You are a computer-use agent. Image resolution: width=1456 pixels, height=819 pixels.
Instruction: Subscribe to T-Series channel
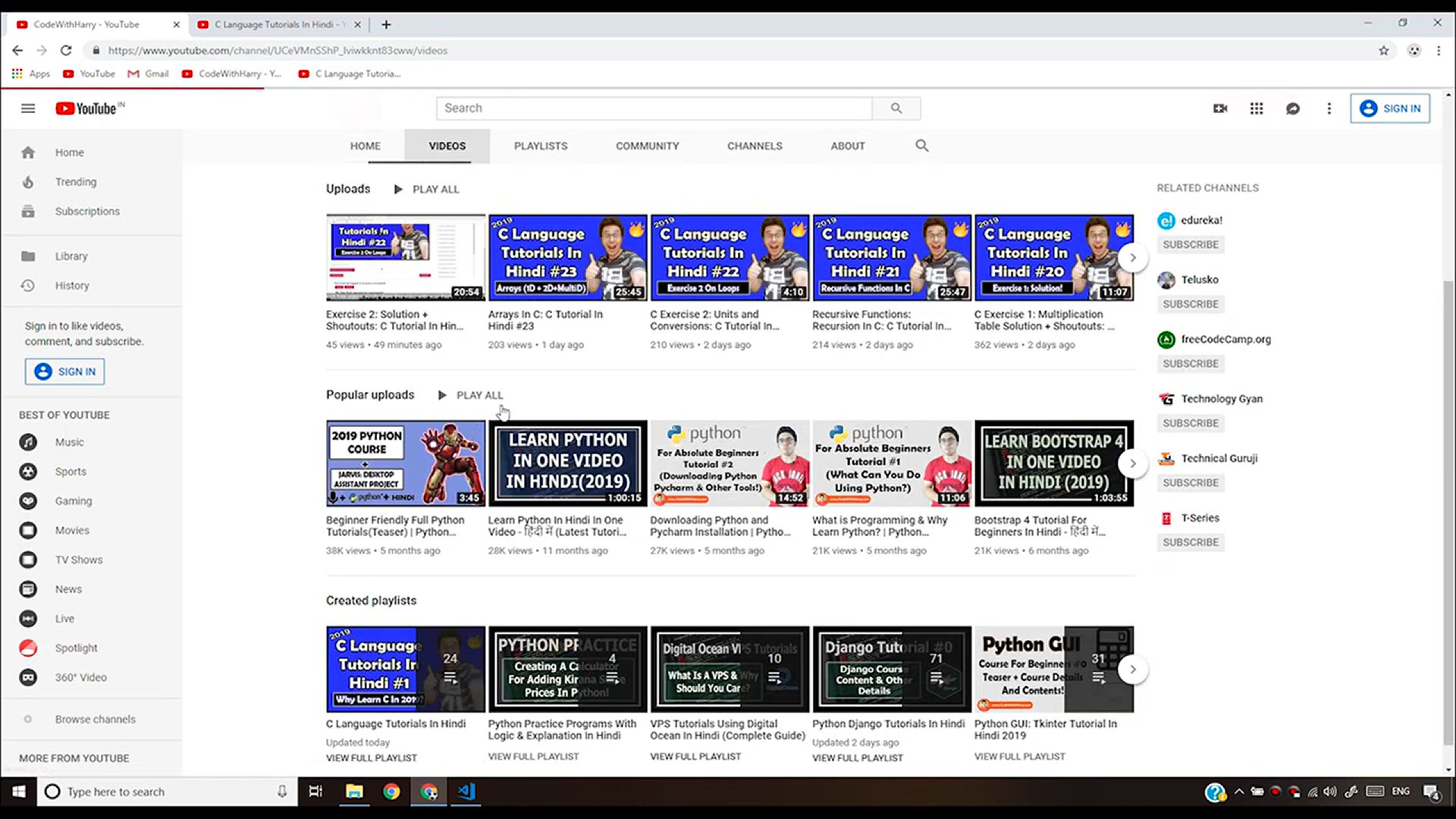(x=1191, y=542)
